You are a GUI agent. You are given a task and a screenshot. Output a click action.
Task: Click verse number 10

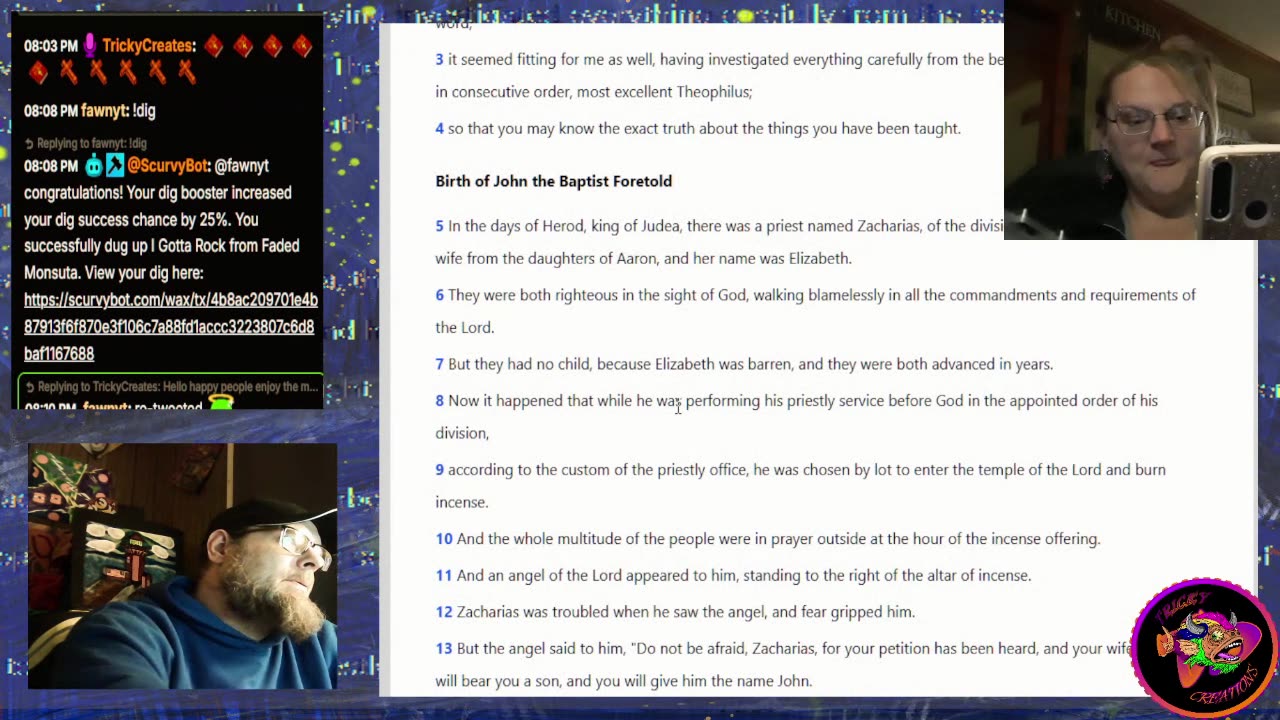[444, 539]
